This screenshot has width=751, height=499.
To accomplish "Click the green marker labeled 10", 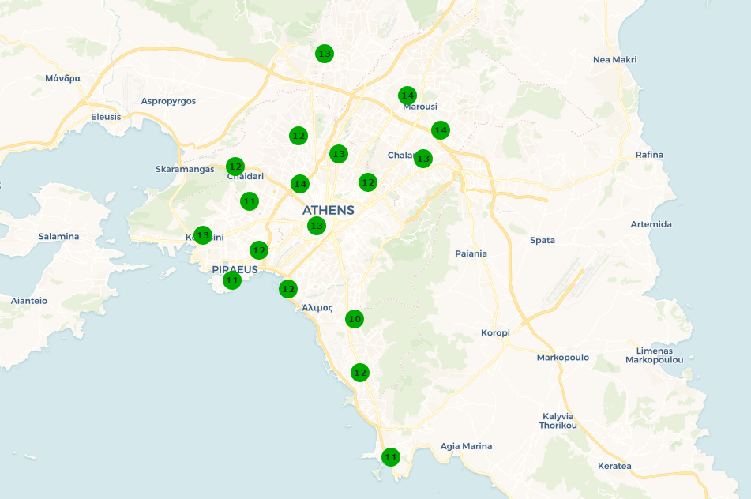I will pos(354,319).
